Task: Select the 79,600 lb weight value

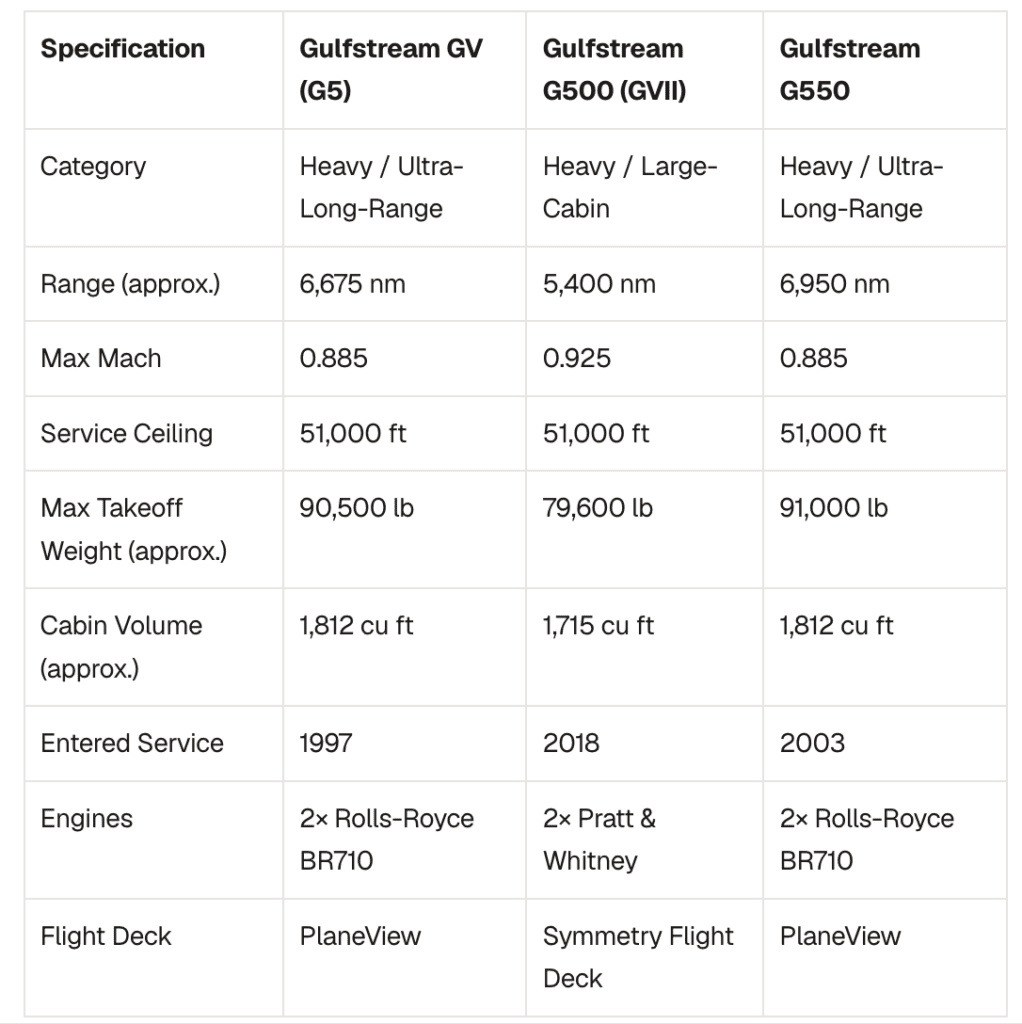Action: (x=598, y=508)
